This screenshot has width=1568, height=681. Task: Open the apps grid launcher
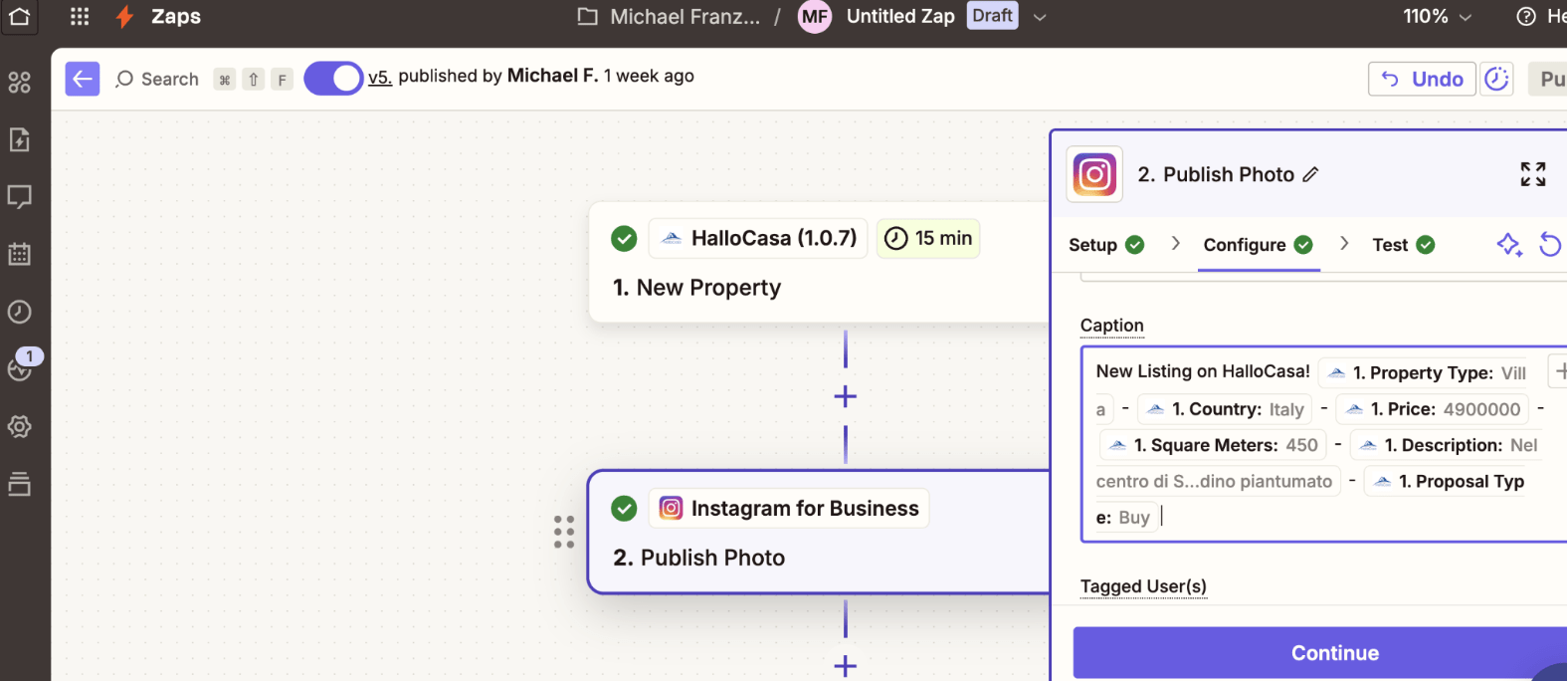pyautogui.click(x=80, y=16)
